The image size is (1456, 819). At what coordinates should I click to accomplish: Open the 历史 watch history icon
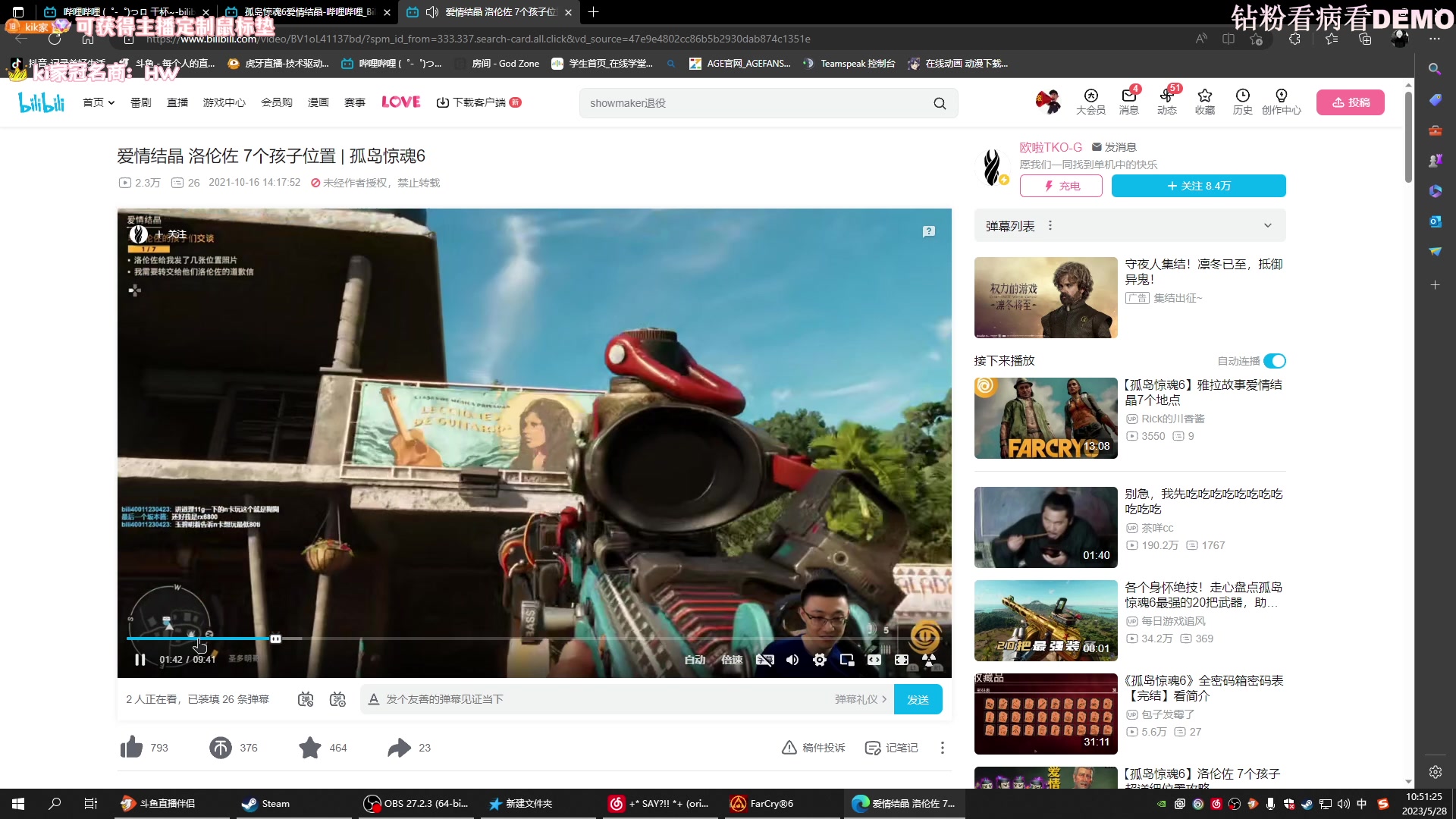pyautogui.click(x=1242, y=102)
